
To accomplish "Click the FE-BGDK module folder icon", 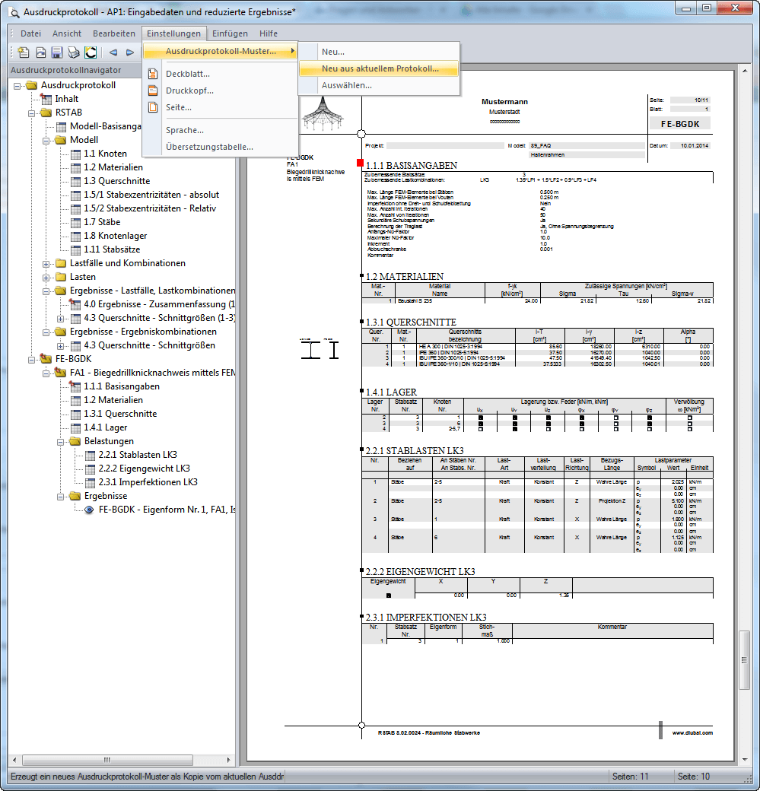I will click(x=46, y=359).
